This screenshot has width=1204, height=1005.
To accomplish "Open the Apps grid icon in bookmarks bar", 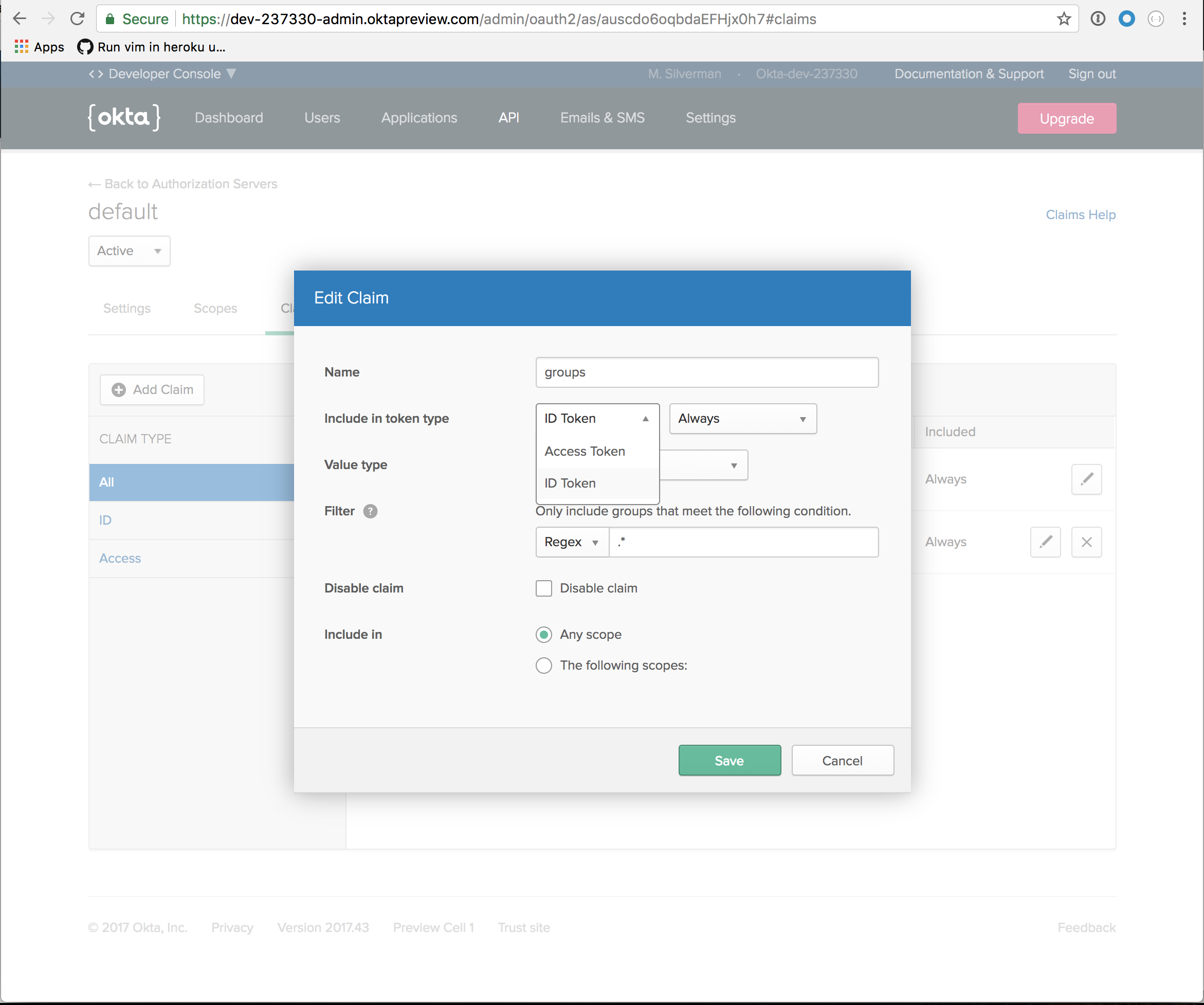I will pyautogui.click(x=21, y=46).
